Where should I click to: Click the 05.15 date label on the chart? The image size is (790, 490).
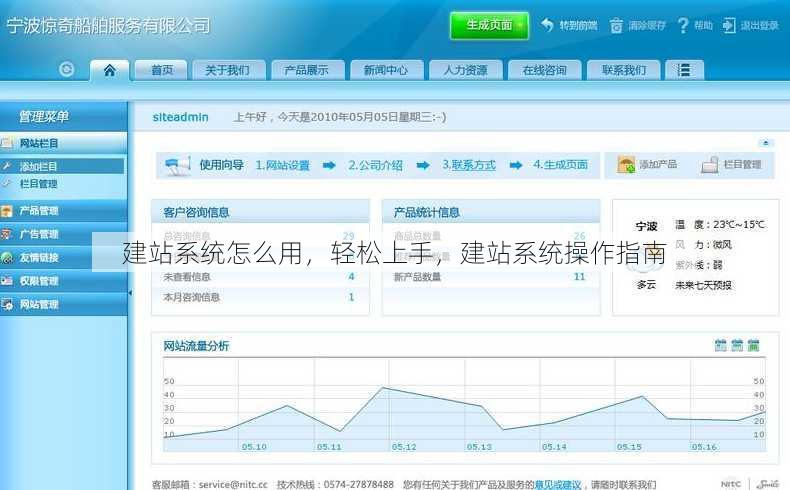[629, 447]
